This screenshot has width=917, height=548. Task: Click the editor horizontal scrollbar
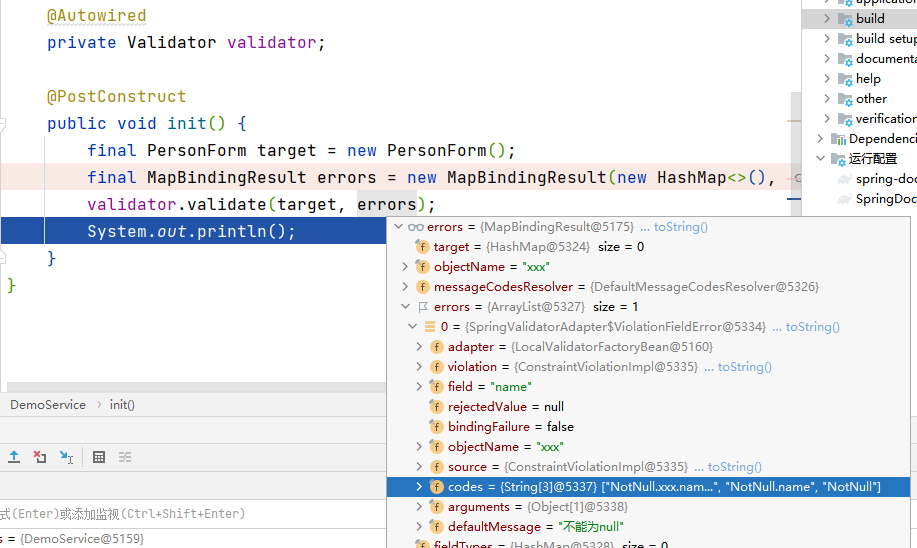[196, 387]
